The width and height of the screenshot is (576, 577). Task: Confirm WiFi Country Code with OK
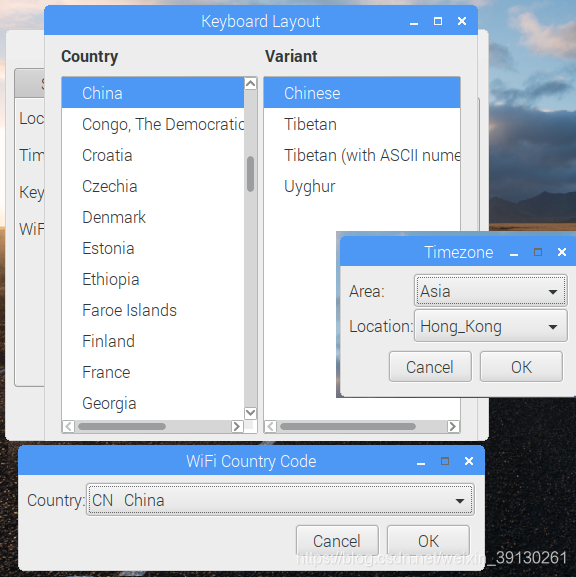click(428, 541)
